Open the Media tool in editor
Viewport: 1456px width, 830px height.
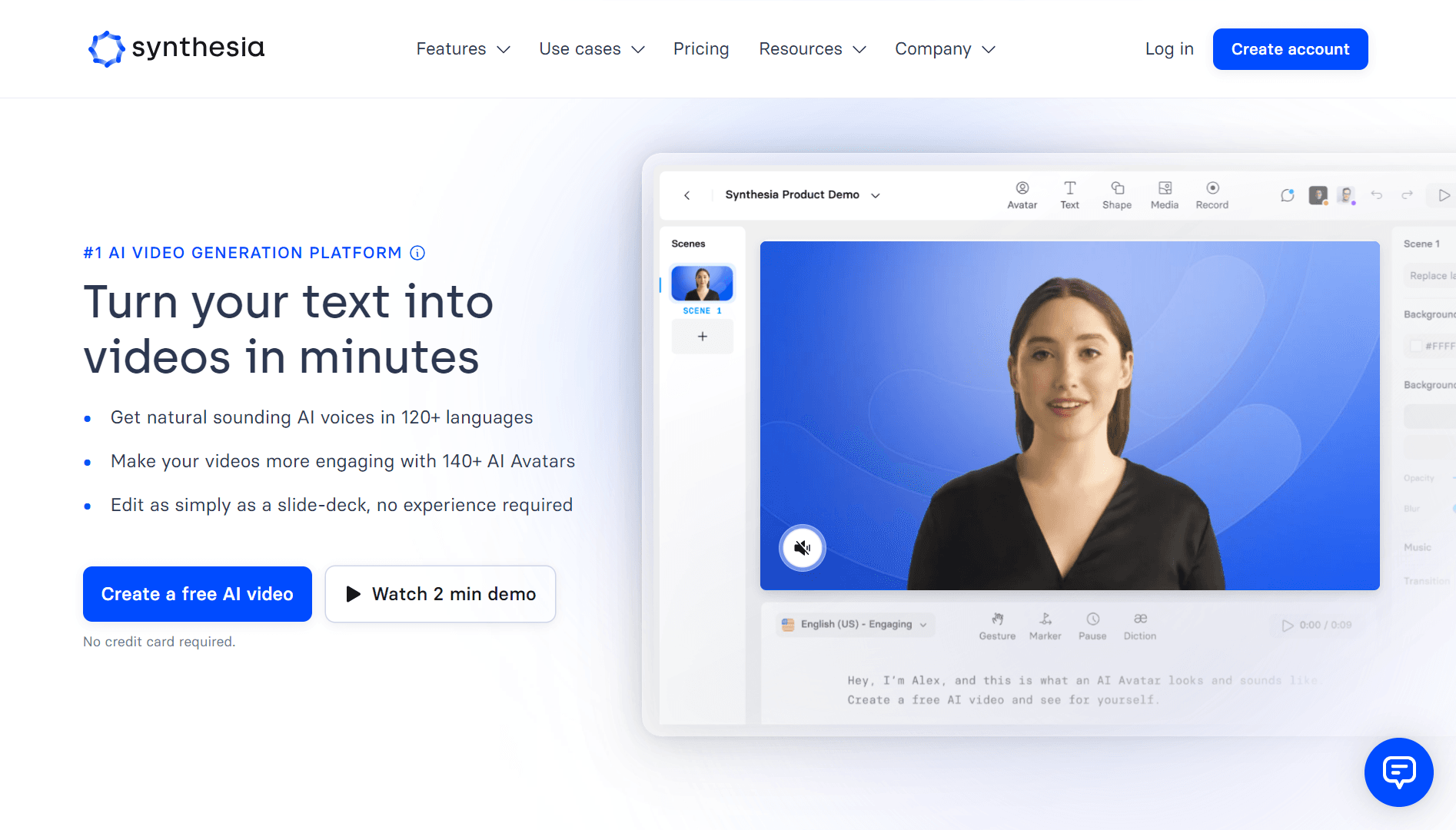pos(1164,195)
